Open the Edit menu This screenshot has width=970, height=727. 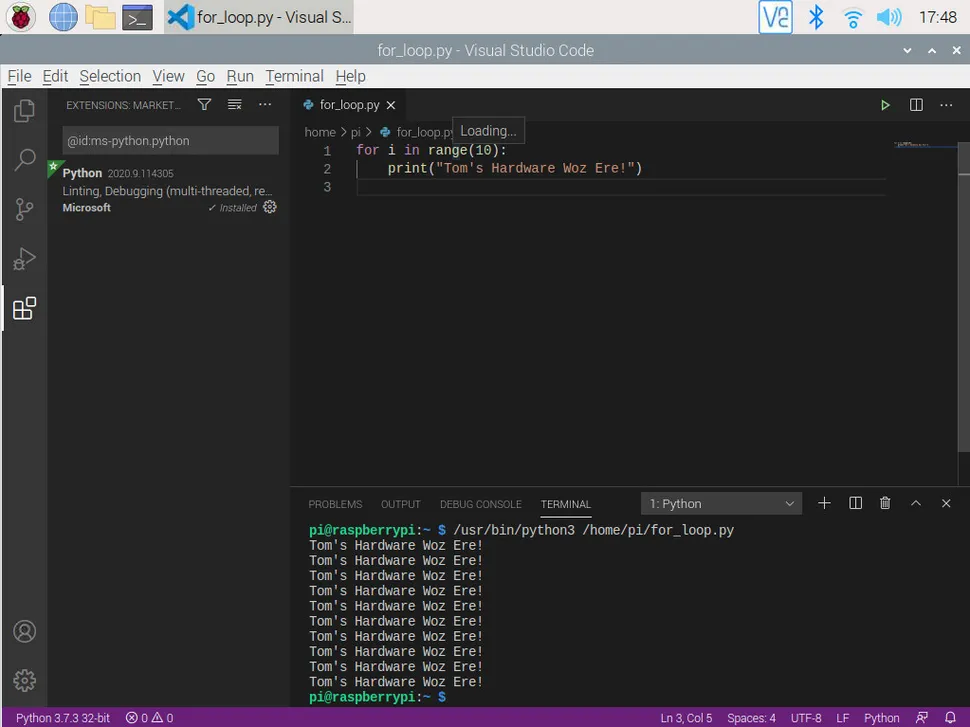point(55,76)
